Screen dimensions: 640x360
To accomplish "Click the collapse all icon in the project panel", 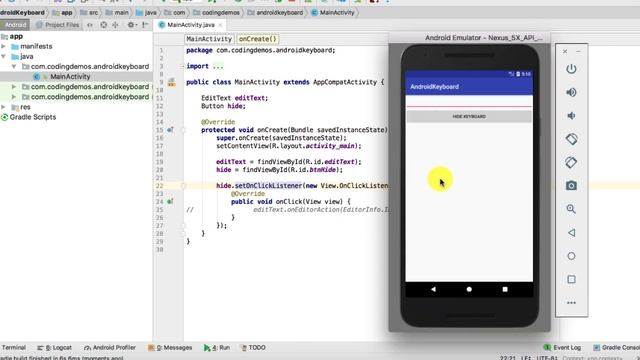I will tap(116, 25).
